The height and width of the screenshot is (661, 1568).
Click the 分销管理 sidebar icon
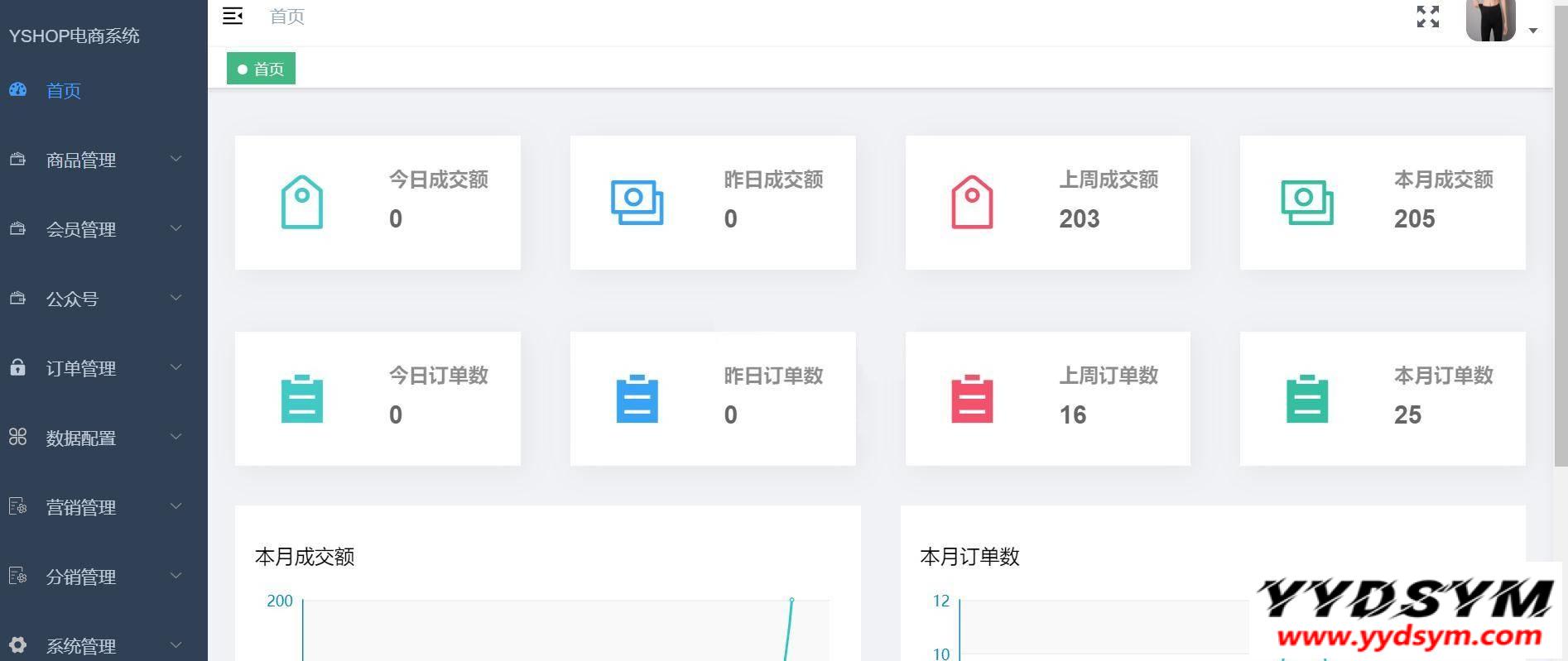pyautogui.click(x=18, y=576)
